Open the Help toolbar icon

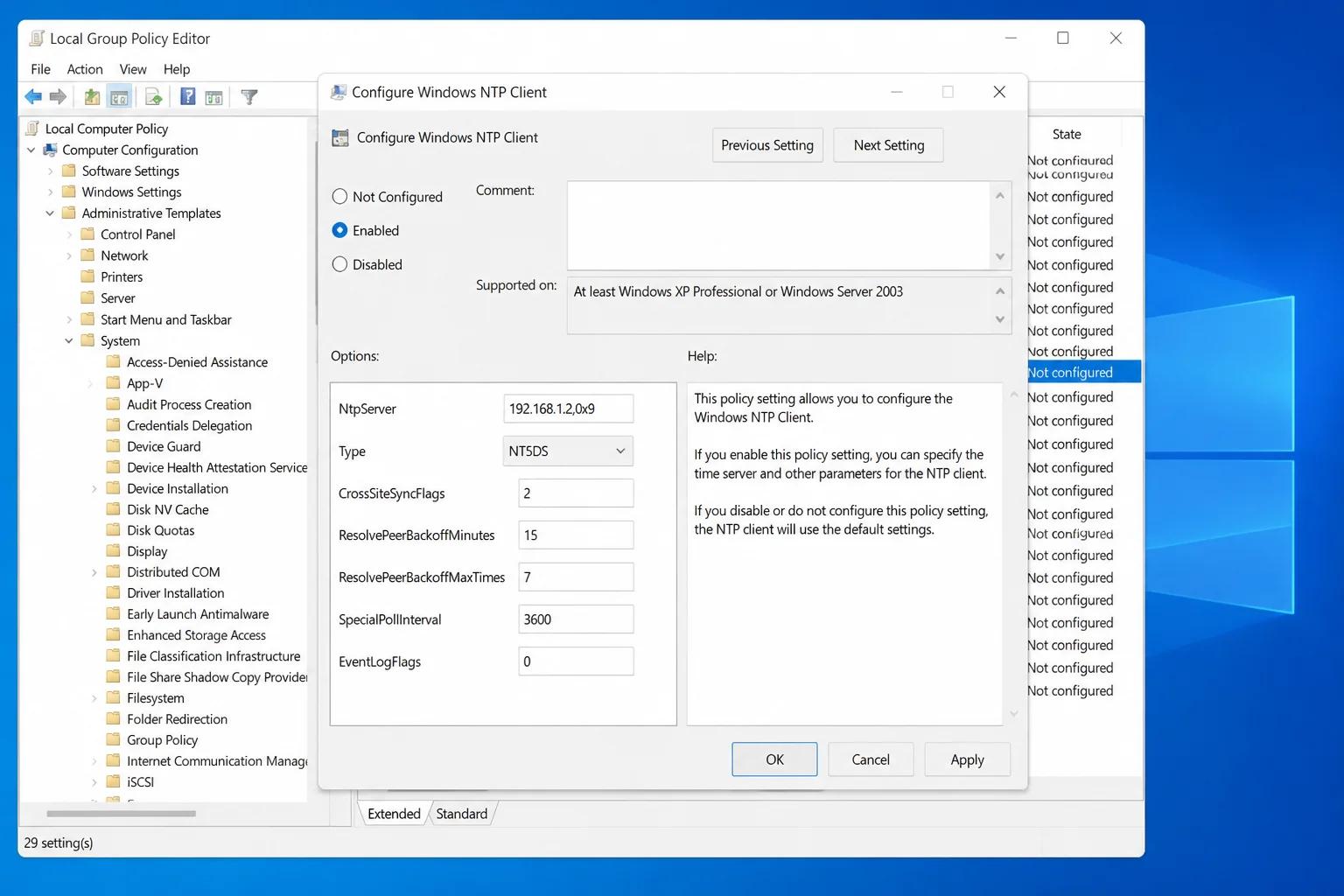tap(187, 97)
